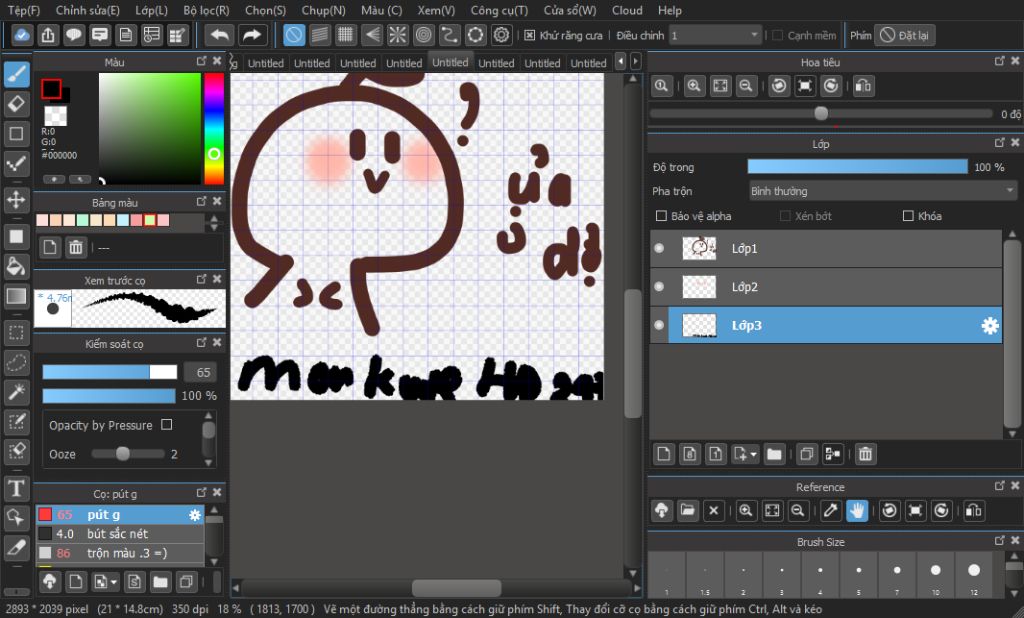The width and height of the screenshot is (1024, 618).
Task: Click the Đặt lại reset button
Action: 905,35
